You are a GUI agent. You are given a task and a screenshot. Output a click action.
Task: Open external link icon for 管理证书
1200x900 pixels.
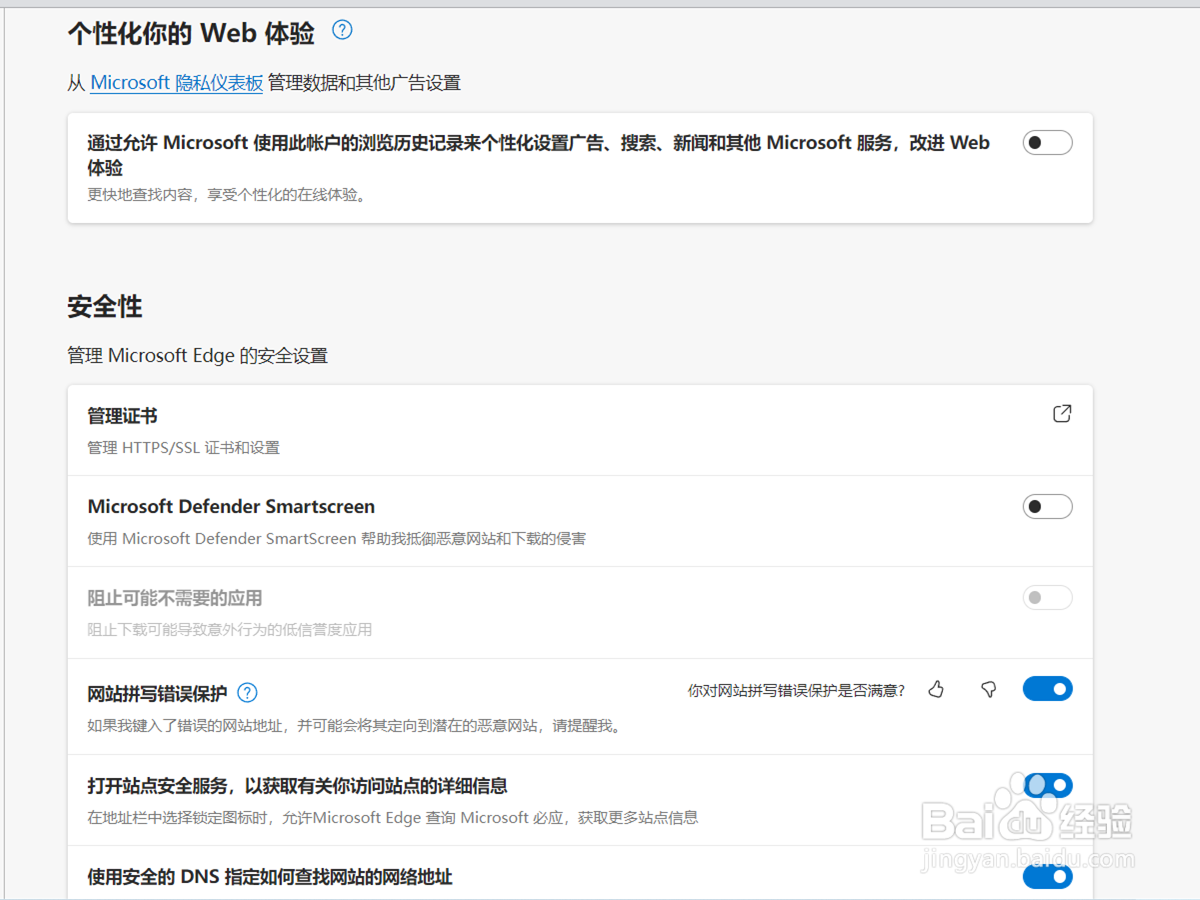click(x=1062, y=414)
